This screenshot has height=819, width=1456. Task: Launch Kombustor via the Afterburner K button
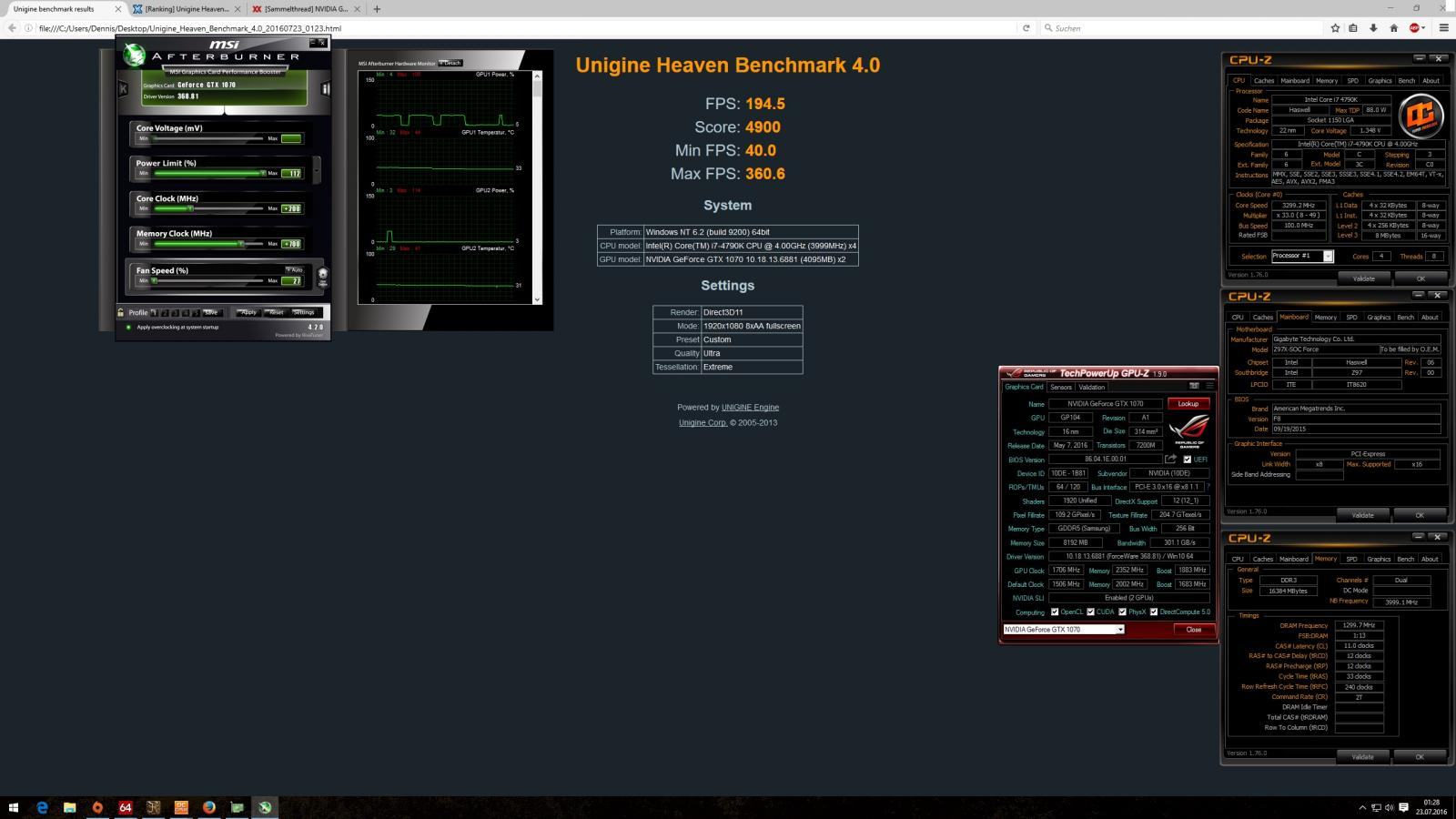tap(124, 88)
